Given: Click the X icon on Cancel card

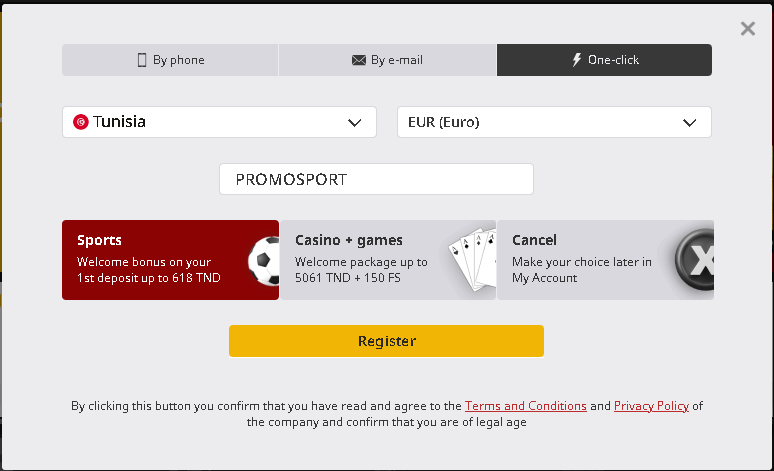Looking at the screenshot, I should point(695,260).
